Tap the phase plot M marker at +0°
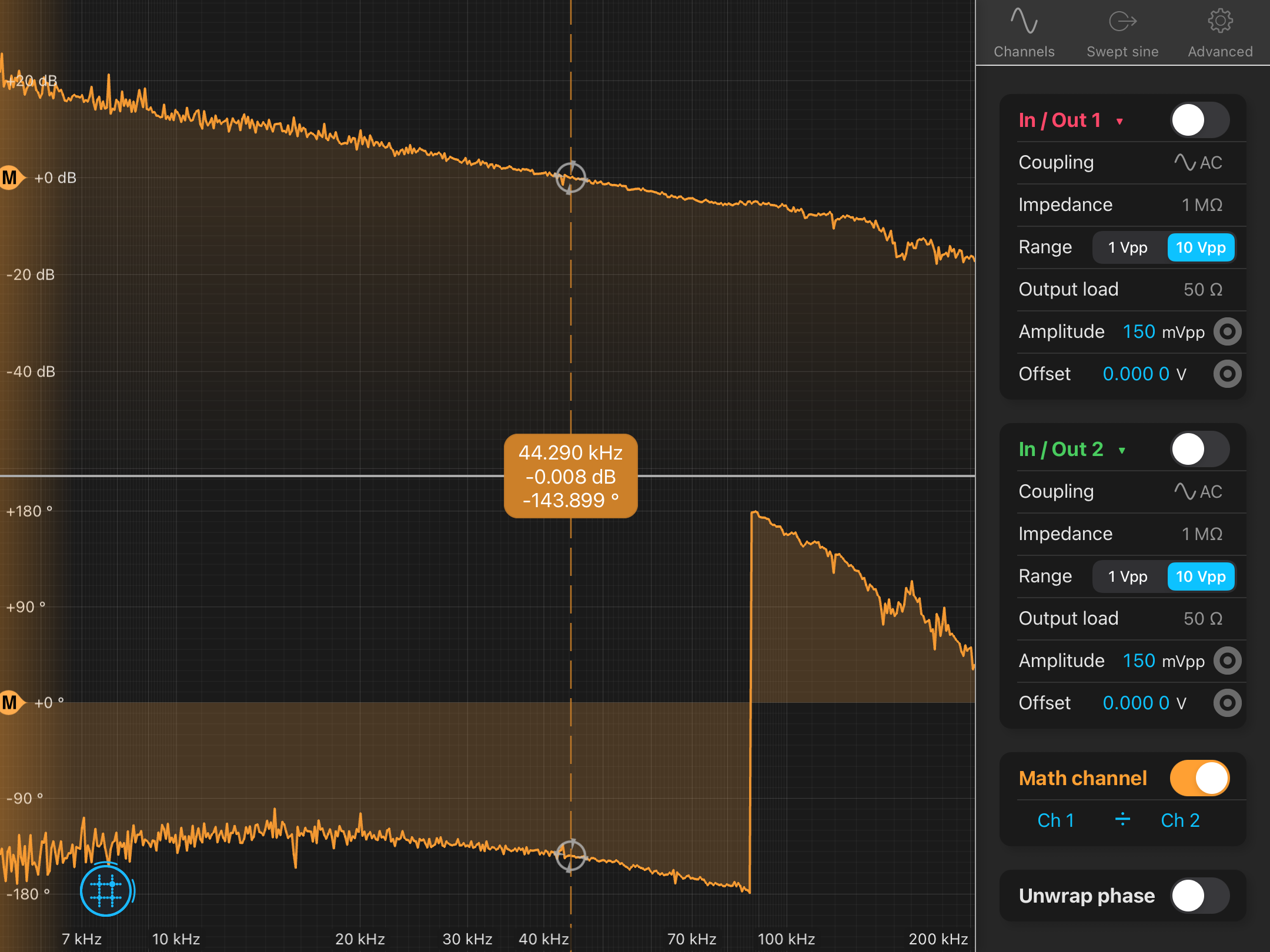This screenshot has height=952, width=1270. point(12,702)
